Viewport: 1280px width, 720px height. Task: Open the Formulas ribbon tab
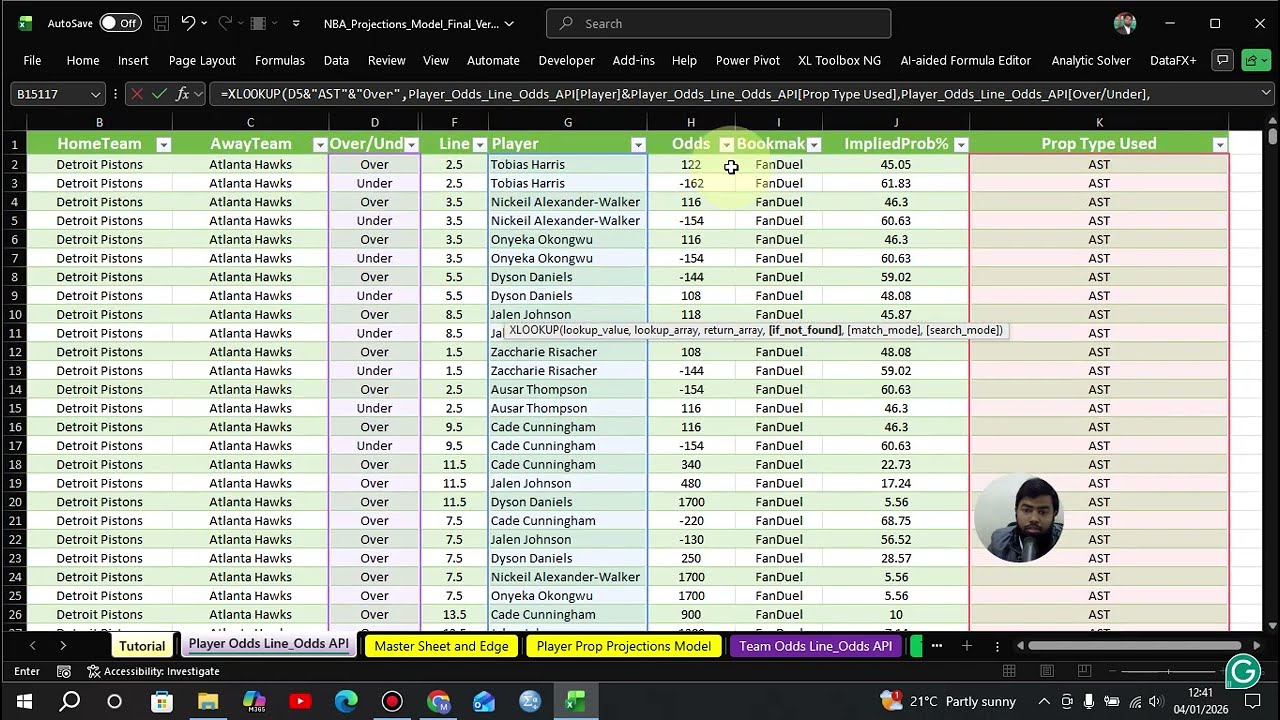pos(279,60)
